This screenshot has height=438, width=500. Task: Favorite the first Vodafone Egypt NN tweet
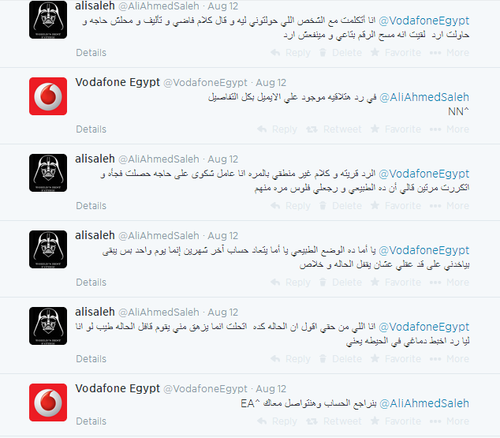396,129
